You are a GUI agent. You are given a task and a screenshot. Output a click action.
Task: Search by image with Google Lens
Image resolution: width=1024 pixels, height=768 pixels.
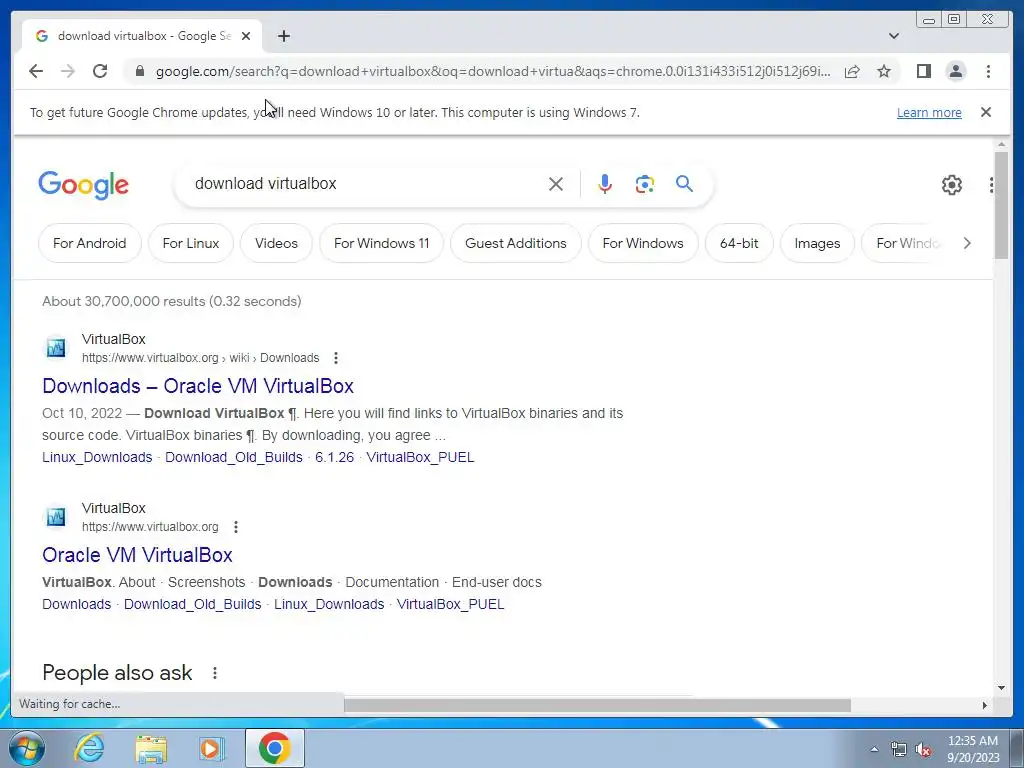(645, 184)
